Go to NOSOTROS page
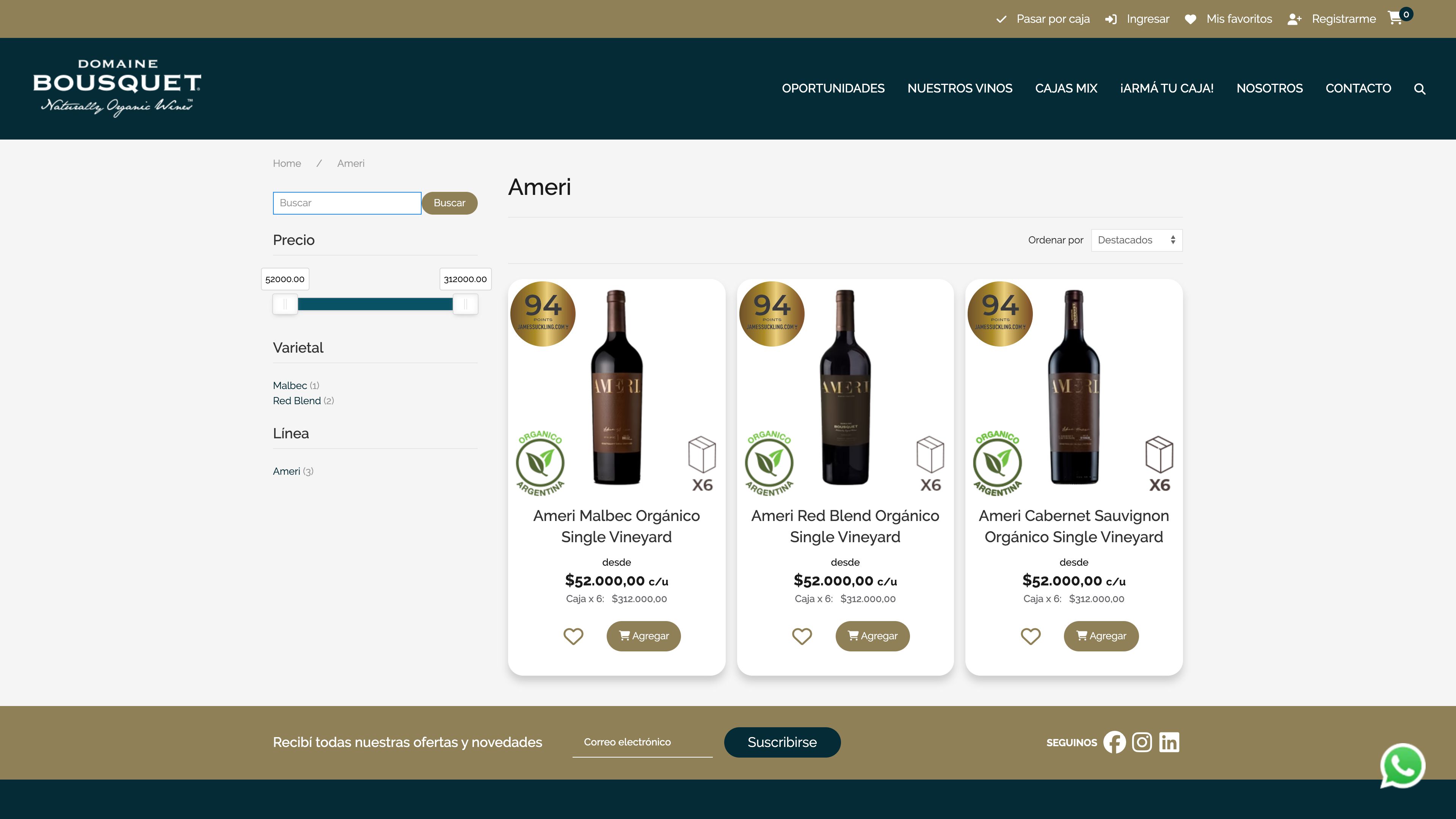 [x=1269, y=88]
